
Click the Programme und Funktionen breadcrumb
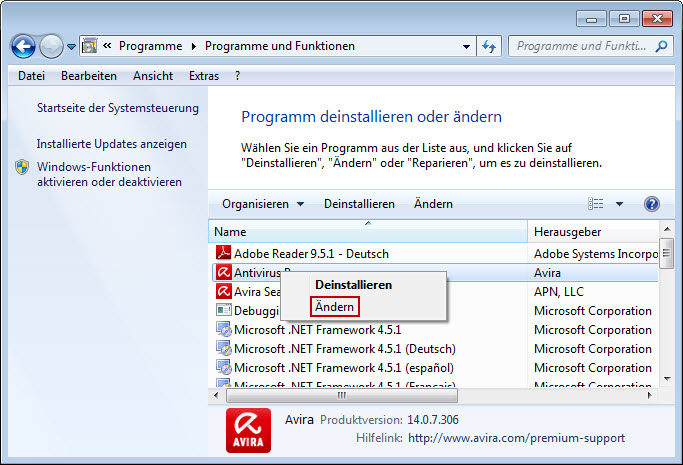coord(280,46)
